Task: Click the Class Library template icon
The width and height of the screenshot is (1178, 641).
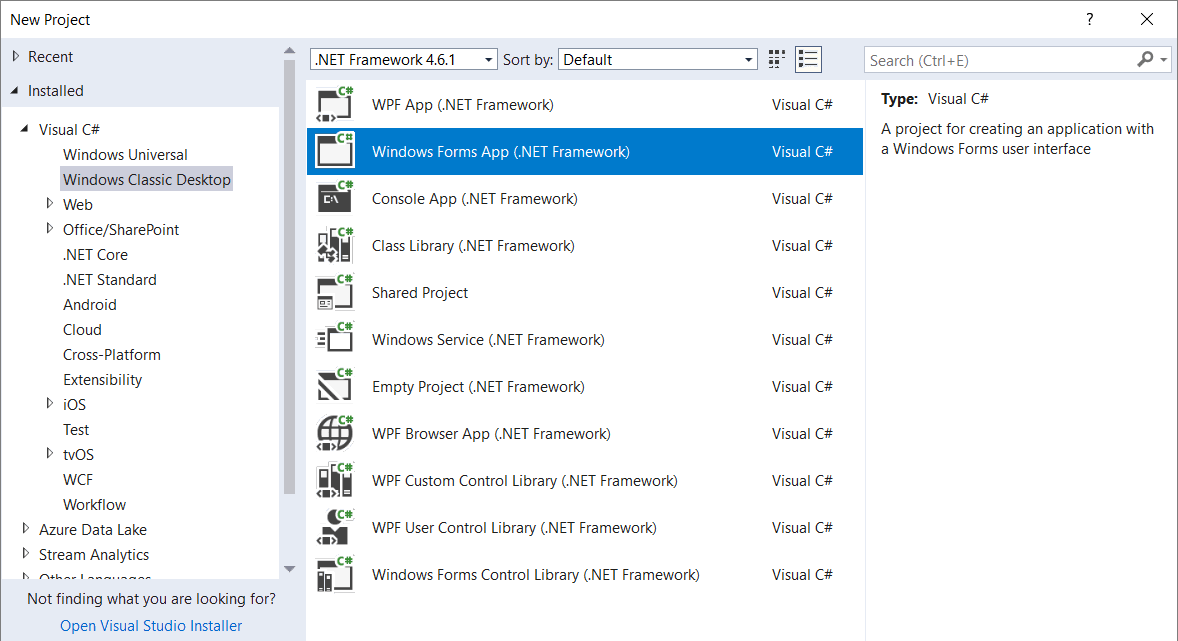Action: [334, 245]
